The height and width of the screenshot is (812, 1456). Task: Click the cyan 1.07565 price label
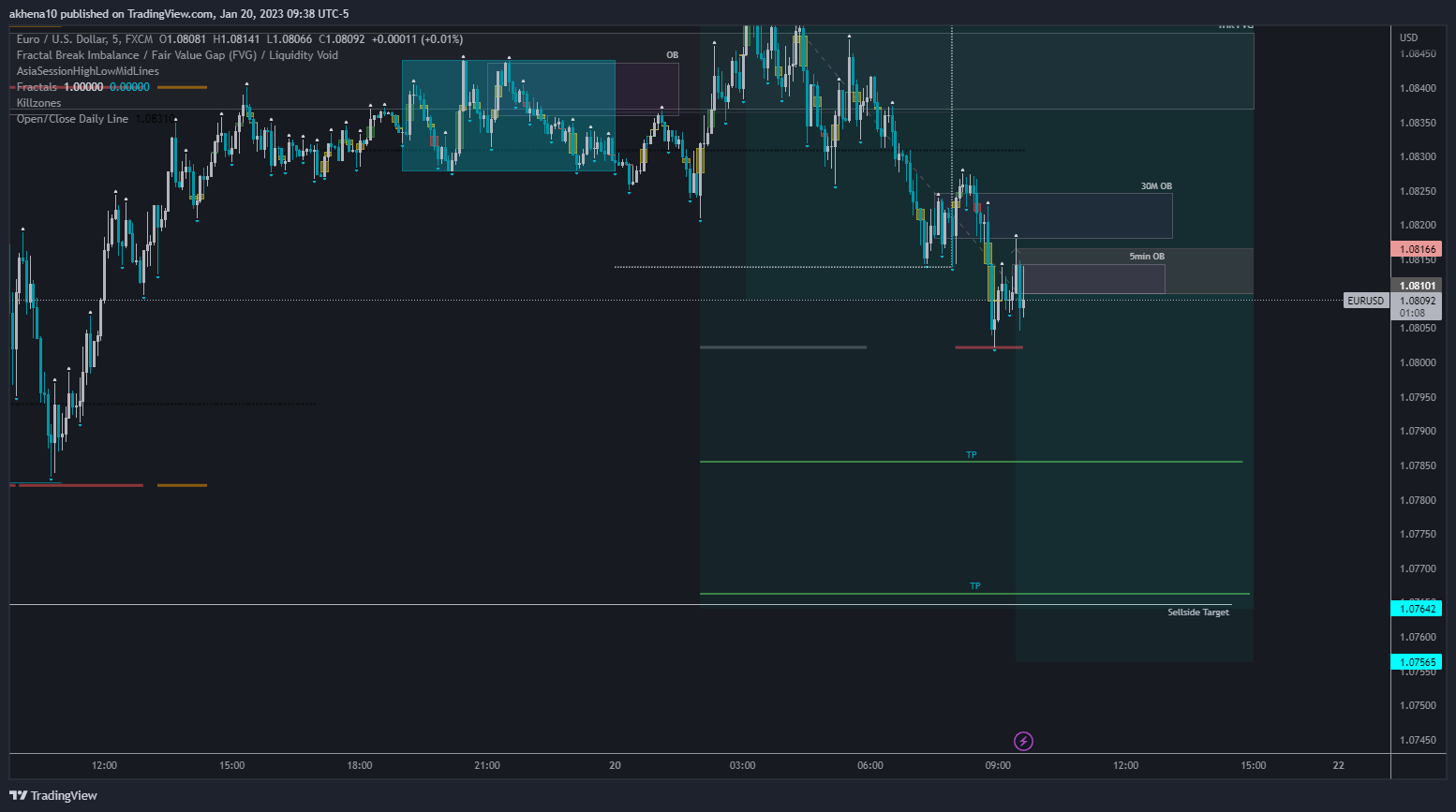1418,662
